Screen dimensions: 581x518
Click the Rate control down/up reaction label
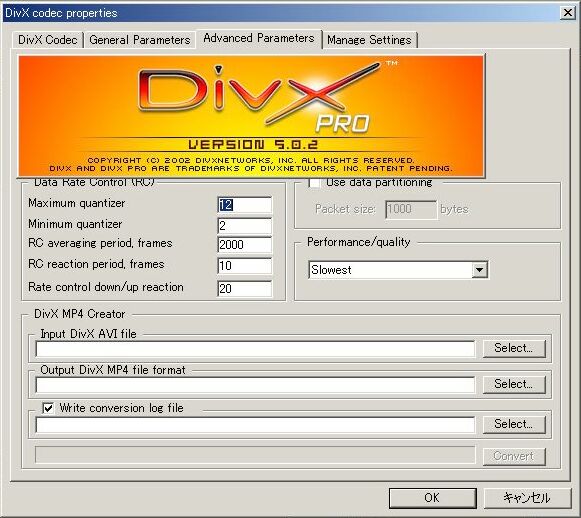pos(106,287)
